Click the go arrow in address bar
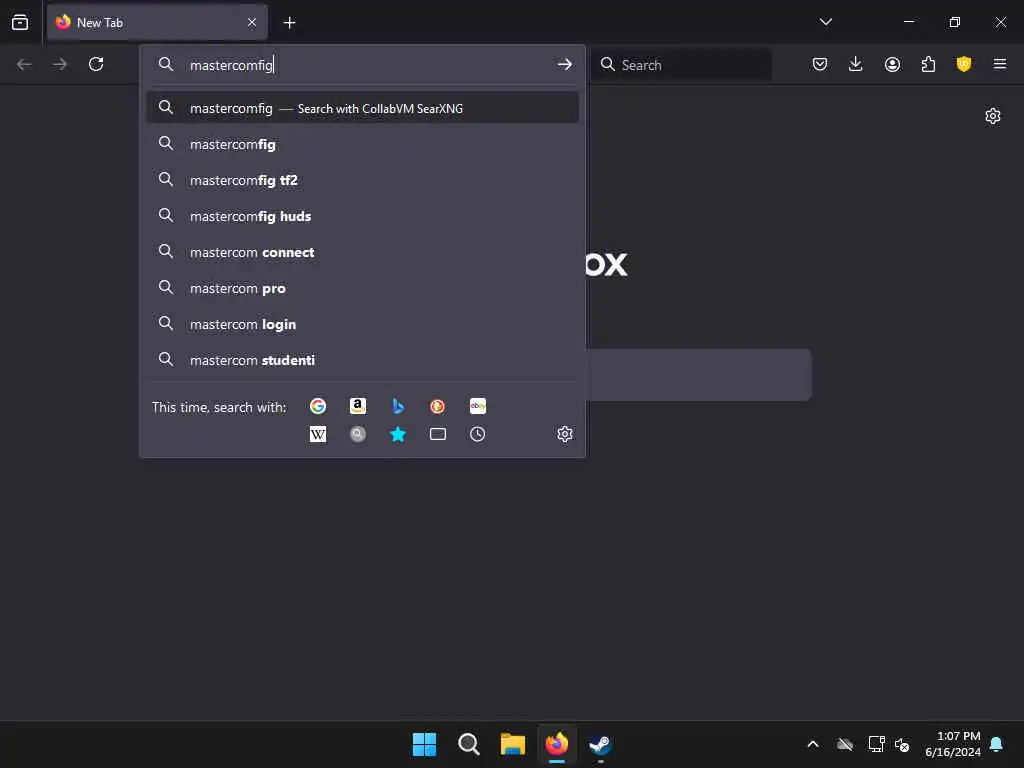The image size is (1024, 768). click(565, 65)
